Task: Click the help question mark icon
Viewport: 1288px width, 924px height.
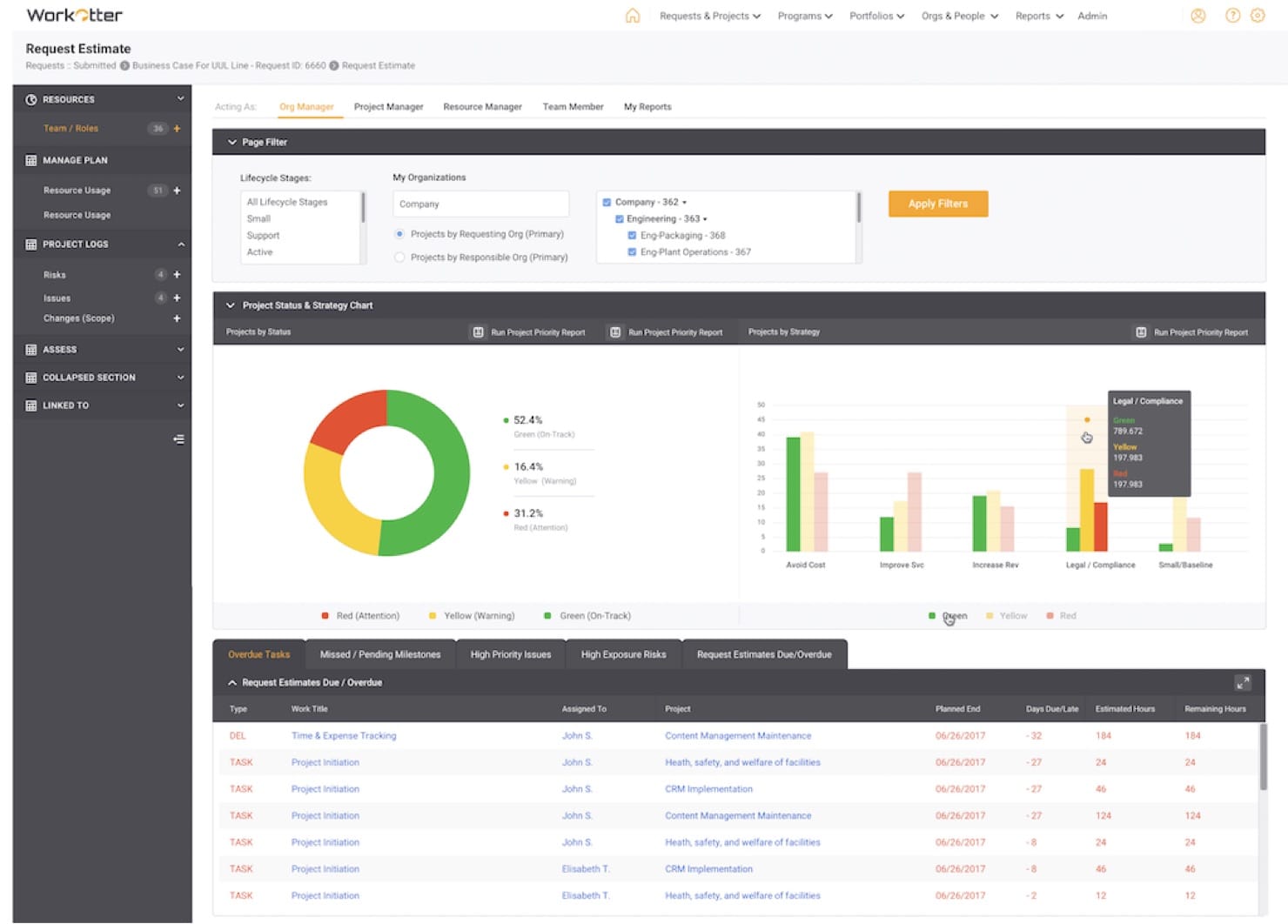Action: (x=1232, y=16)
